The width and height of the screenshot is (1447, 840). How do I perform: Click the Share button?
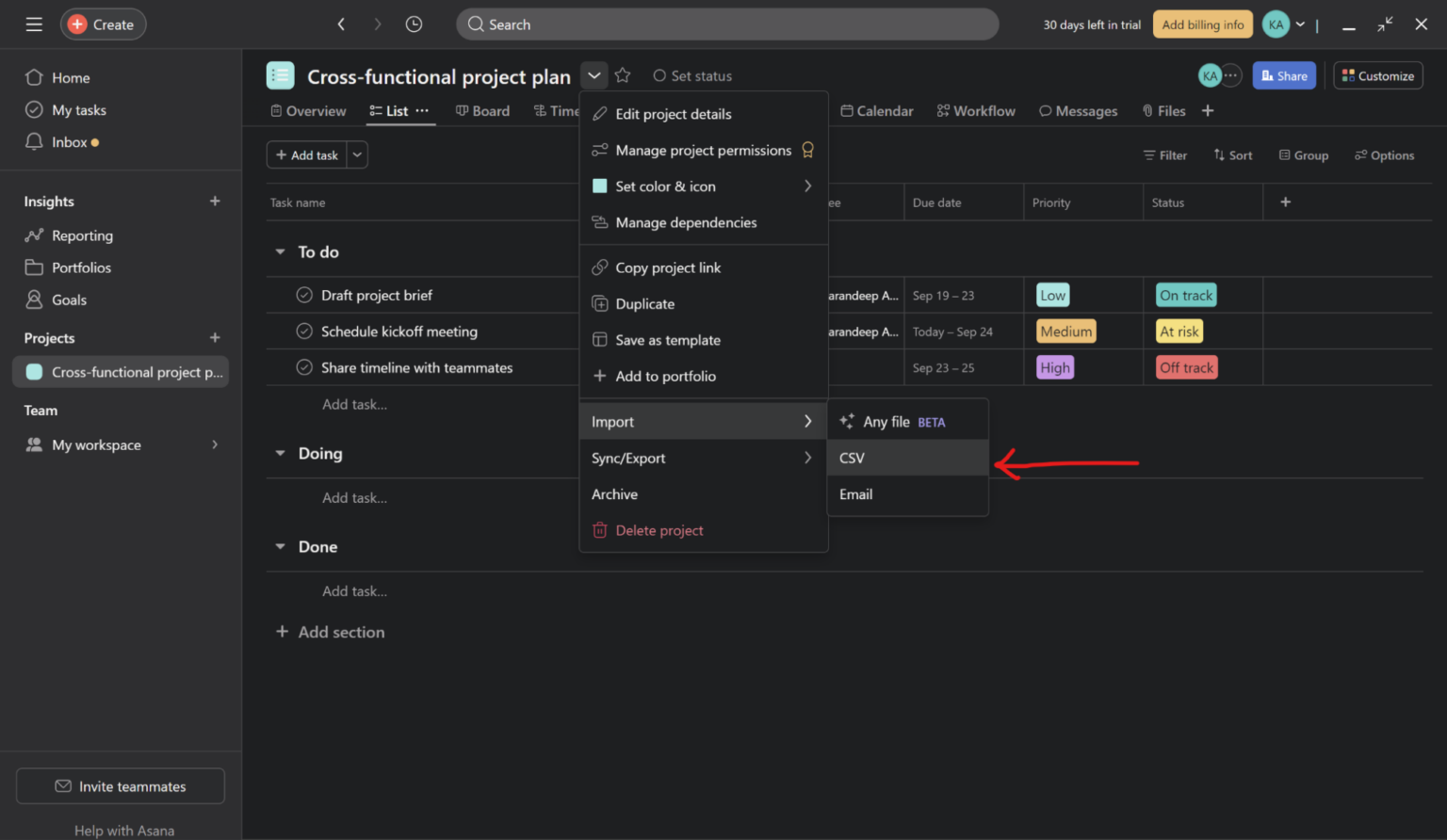pyautogui.click(x=1284, y=75)
